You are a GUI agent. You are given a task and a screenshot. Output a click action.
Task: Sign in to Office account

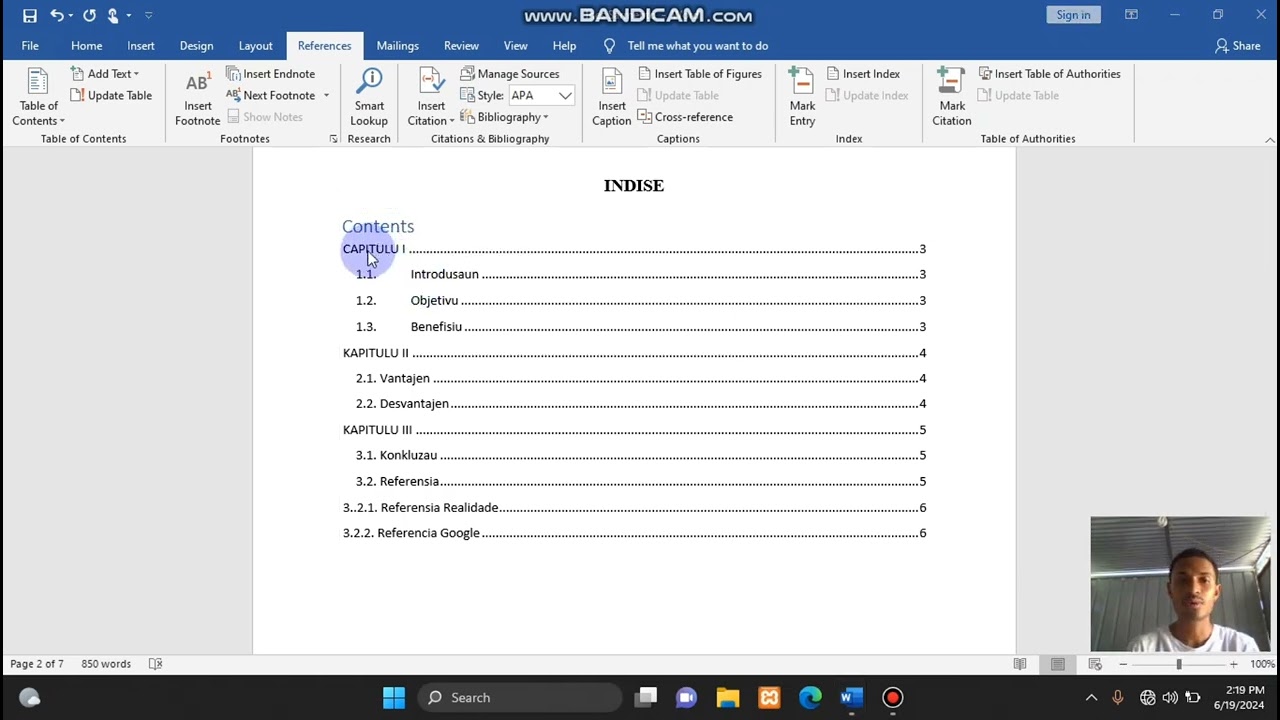(x=1073, y=15)
